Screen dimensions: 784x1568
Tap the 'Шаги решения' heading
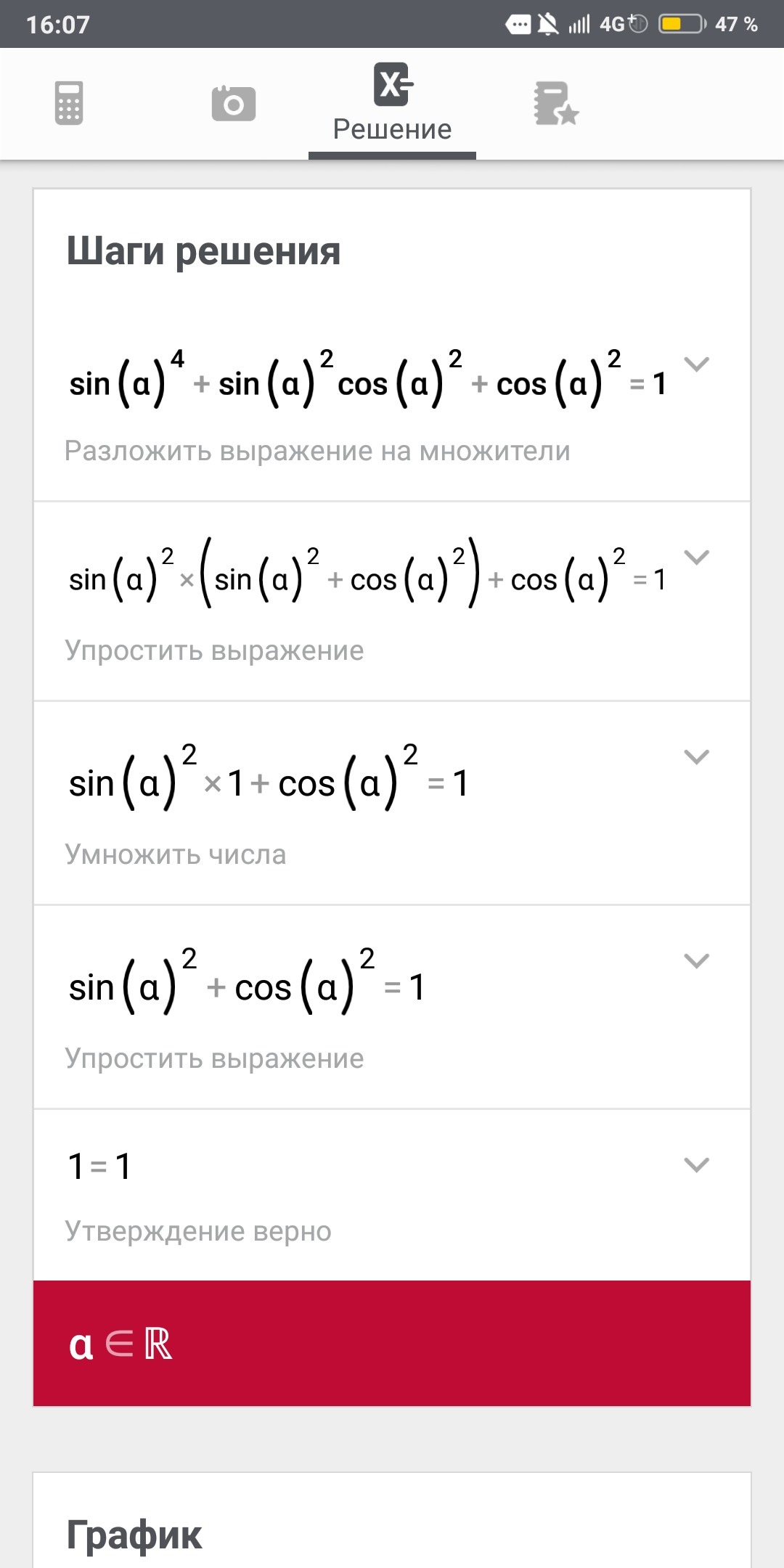click(203, 251)
